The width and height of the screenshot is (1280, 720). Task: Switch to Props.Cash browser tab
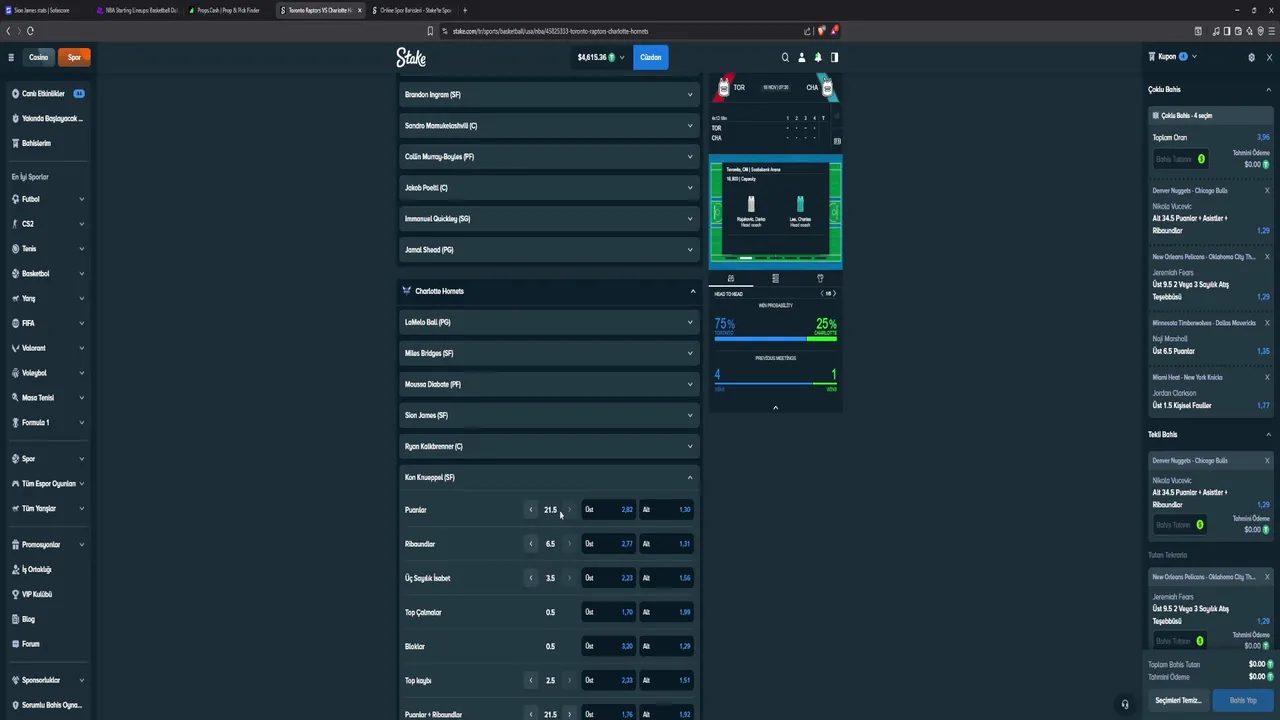tap(228, 10)
